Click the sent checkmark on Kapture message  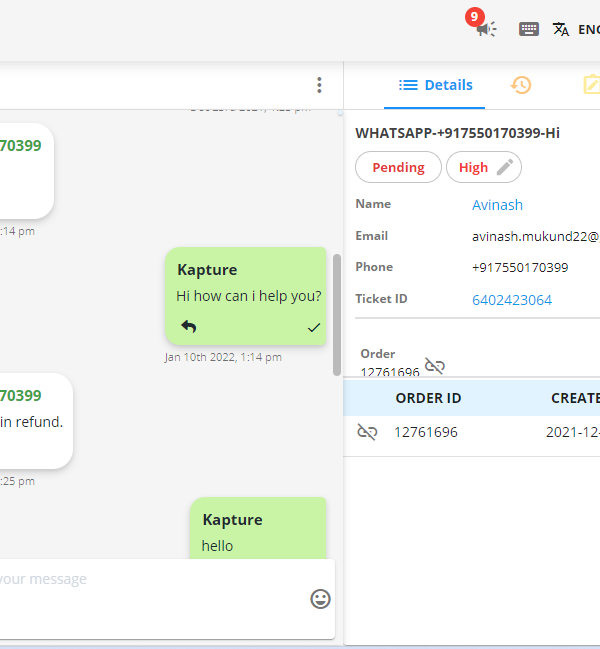click(314, 327)
